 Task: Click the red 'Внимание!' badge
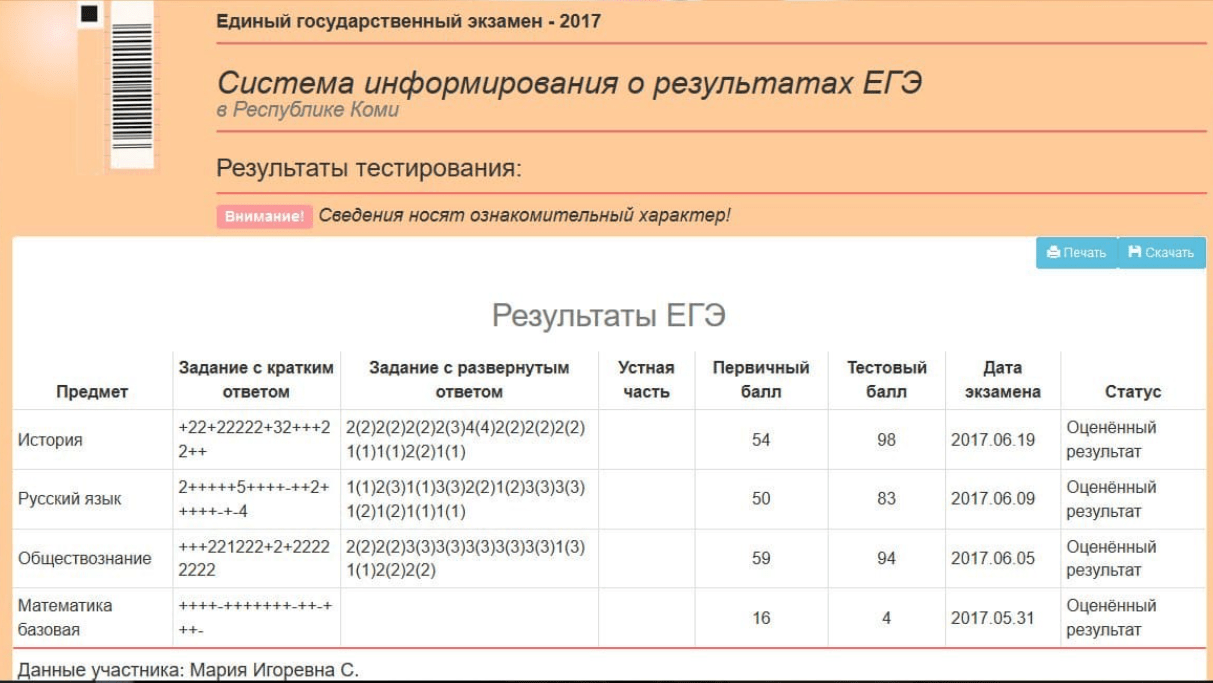[x=265, y=216]
